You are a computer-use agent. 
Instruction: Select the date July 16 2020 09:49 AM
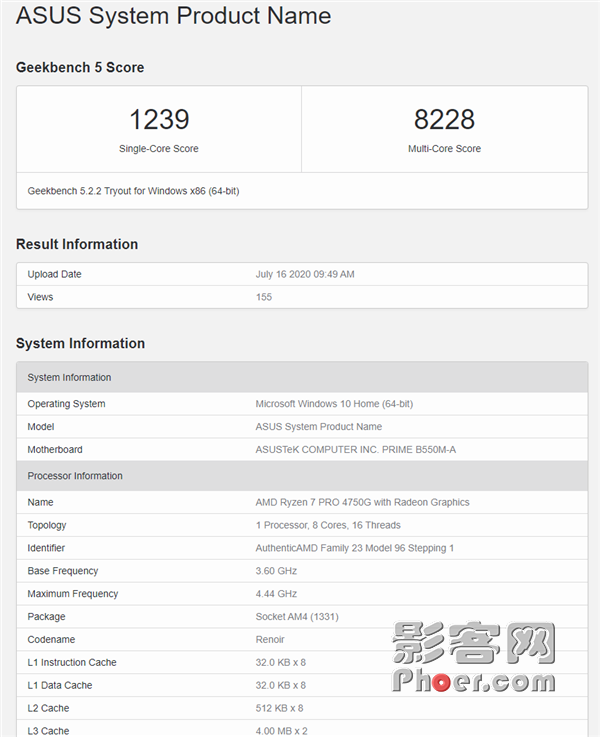(x=305, y=274)
